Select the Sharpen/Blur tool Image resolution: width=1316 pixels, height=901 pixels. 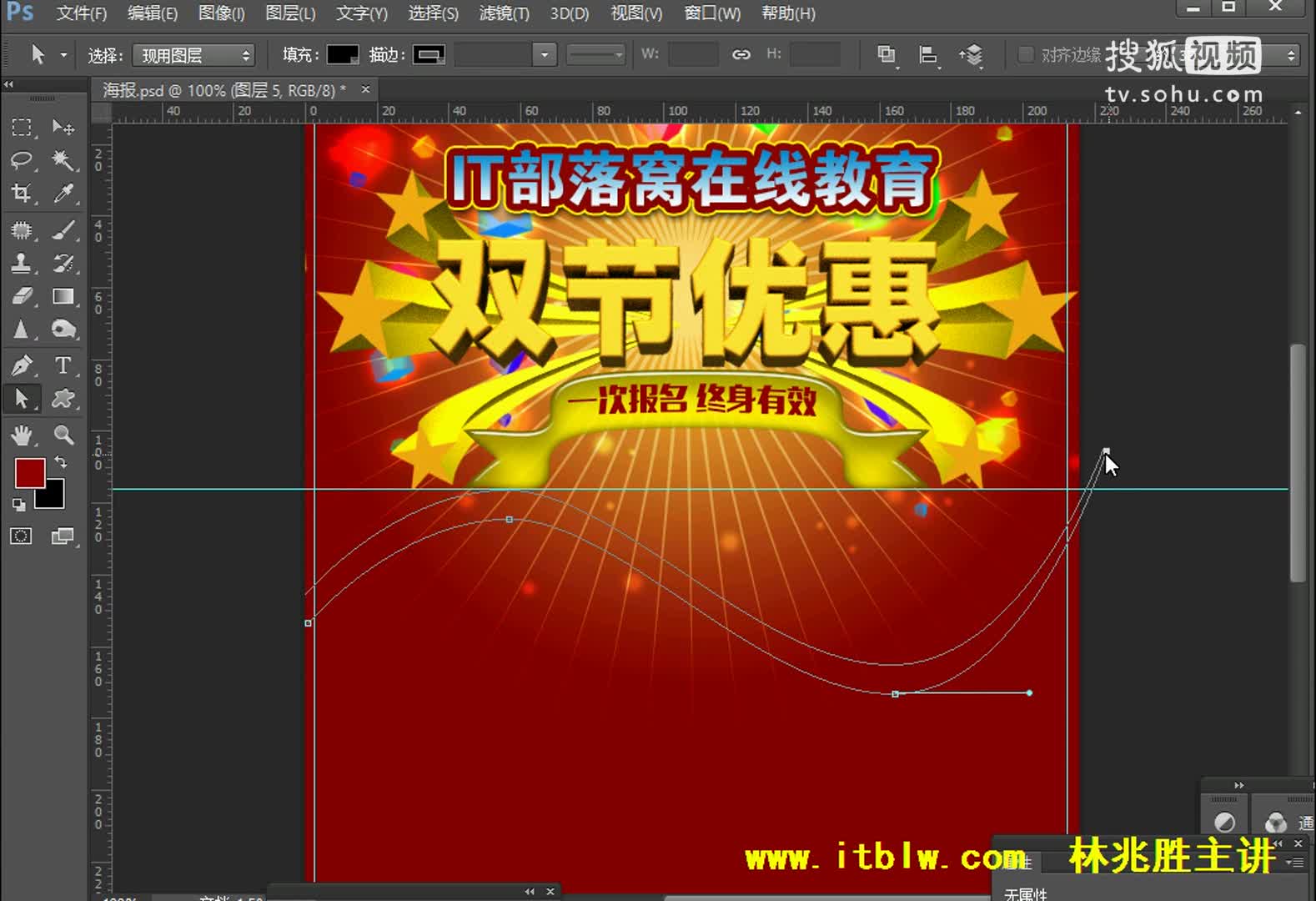click(x=22, y=330)
